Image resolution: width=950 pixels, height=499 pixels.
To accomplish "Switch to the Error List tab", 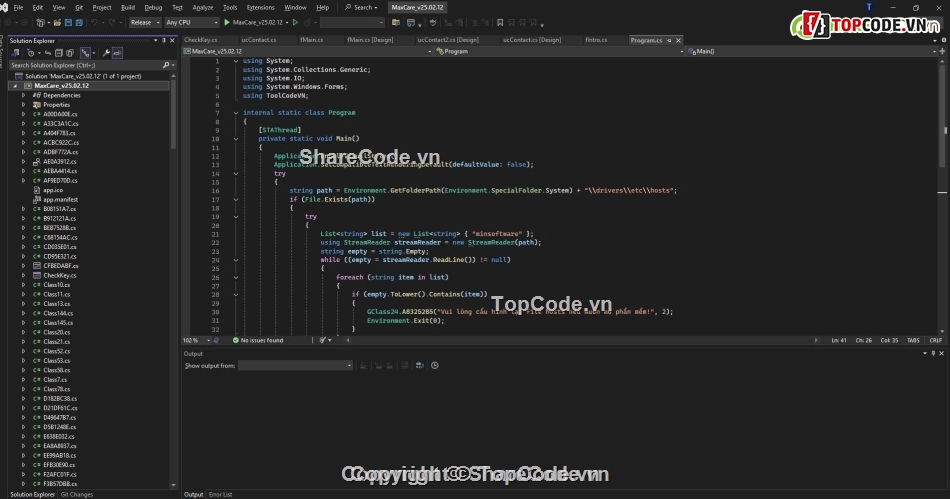I will (x=221, y=494).
